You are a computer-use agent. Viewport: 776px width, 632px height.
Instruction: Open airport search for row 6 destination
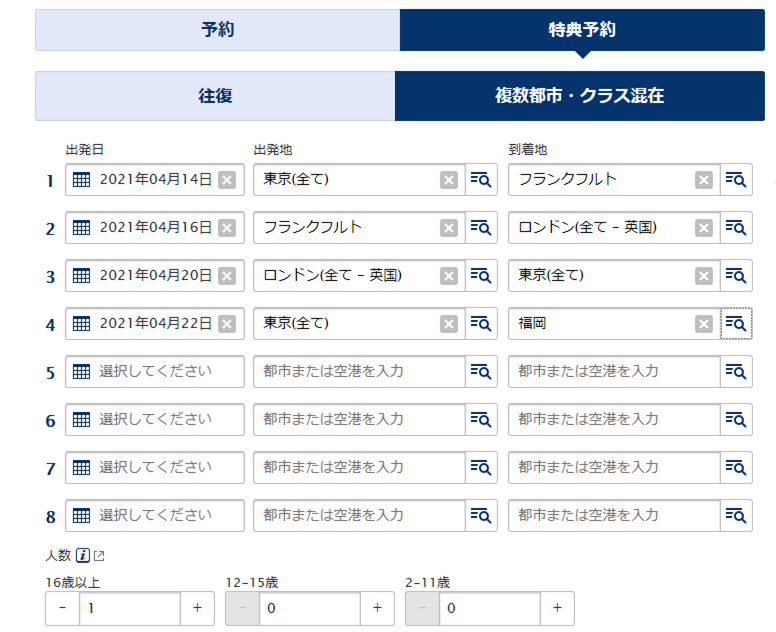click(736, 420)
